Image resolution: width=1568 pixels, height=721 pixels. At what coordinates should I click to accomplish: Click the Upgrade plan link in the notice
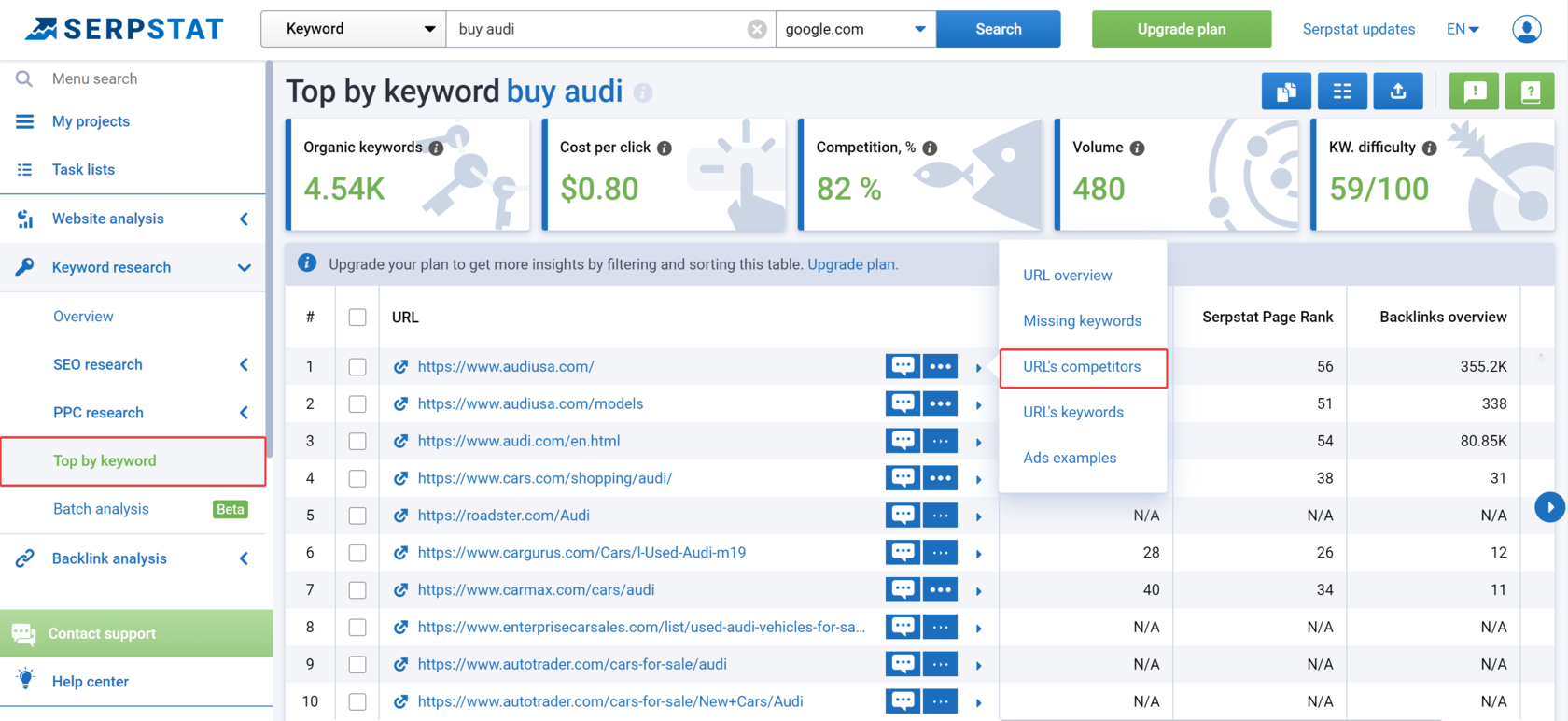[850, 264]
